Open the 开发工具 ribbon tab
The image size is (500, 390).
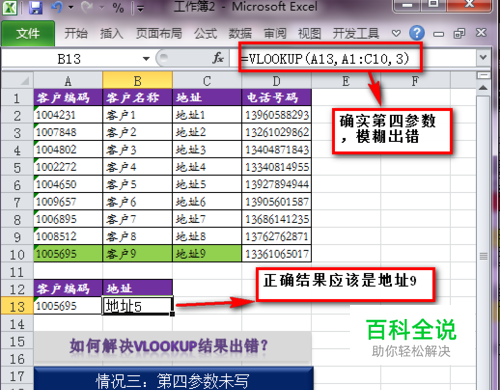356,33
